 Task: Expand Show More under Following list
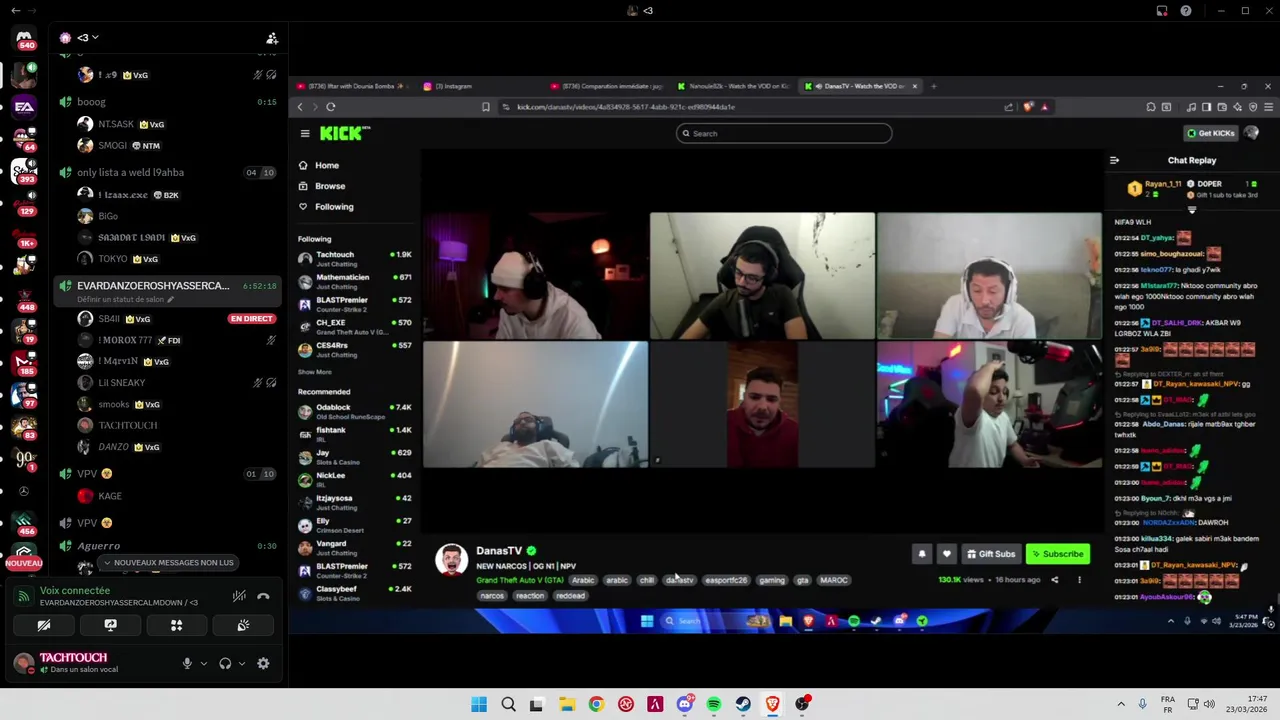314,372
